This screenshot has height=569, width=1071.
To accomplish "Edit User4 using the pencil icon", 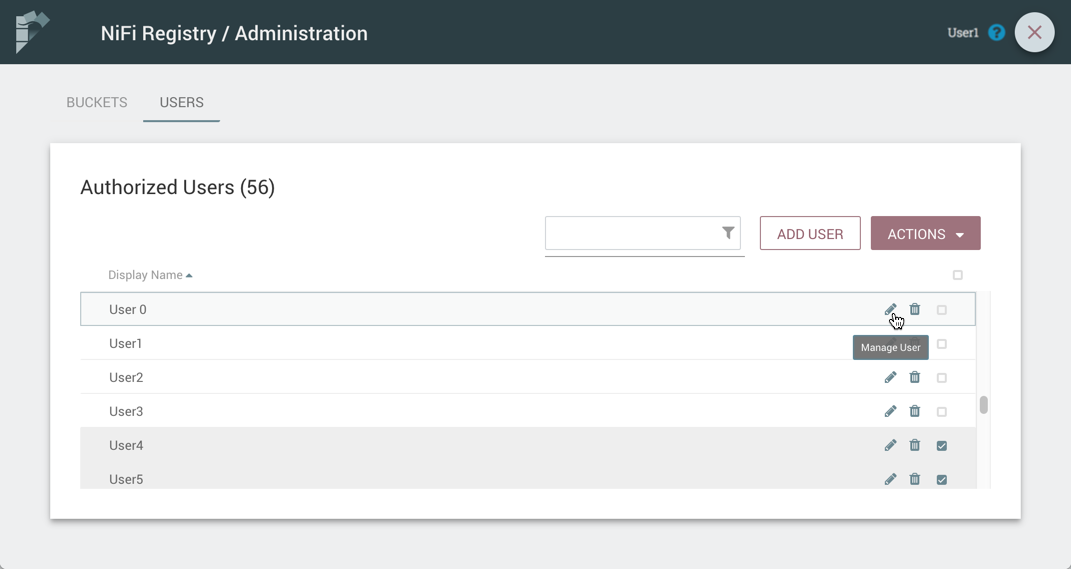I will pos(890,446).
